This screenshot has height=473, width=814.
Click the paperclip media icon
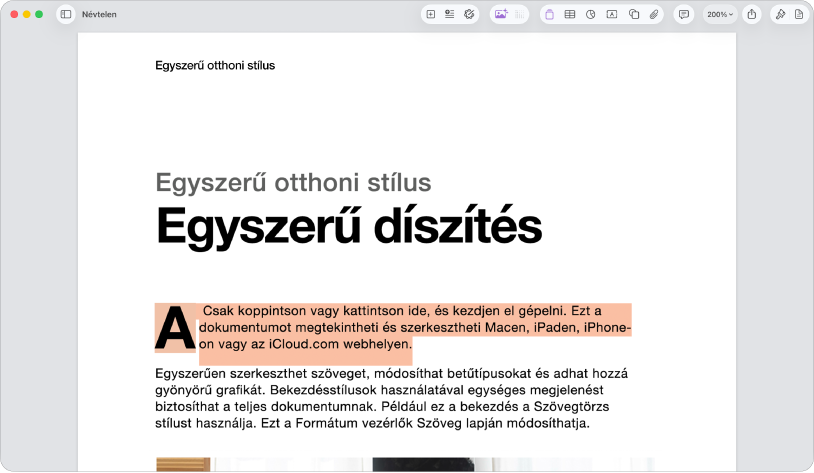coord(654,15)
